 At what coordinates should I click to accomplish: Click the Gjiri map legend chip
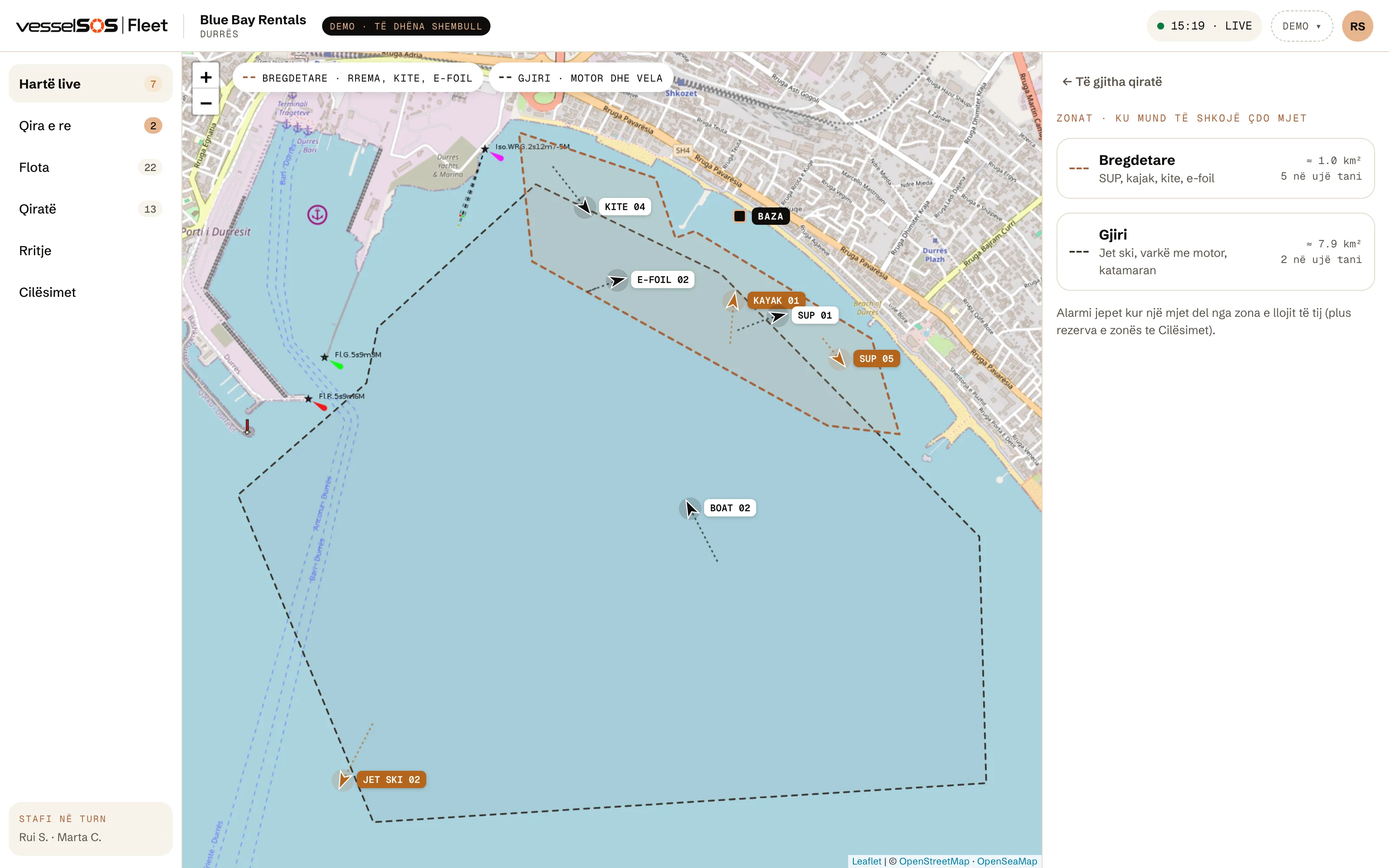(x=580, y=78)
